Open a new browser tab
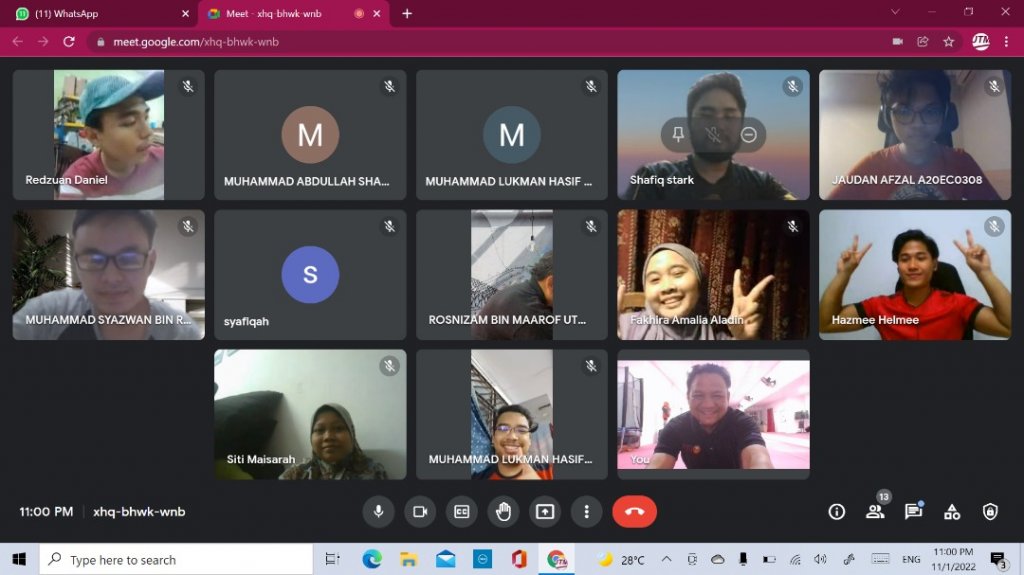1024x575 pixels. [407, 14]
